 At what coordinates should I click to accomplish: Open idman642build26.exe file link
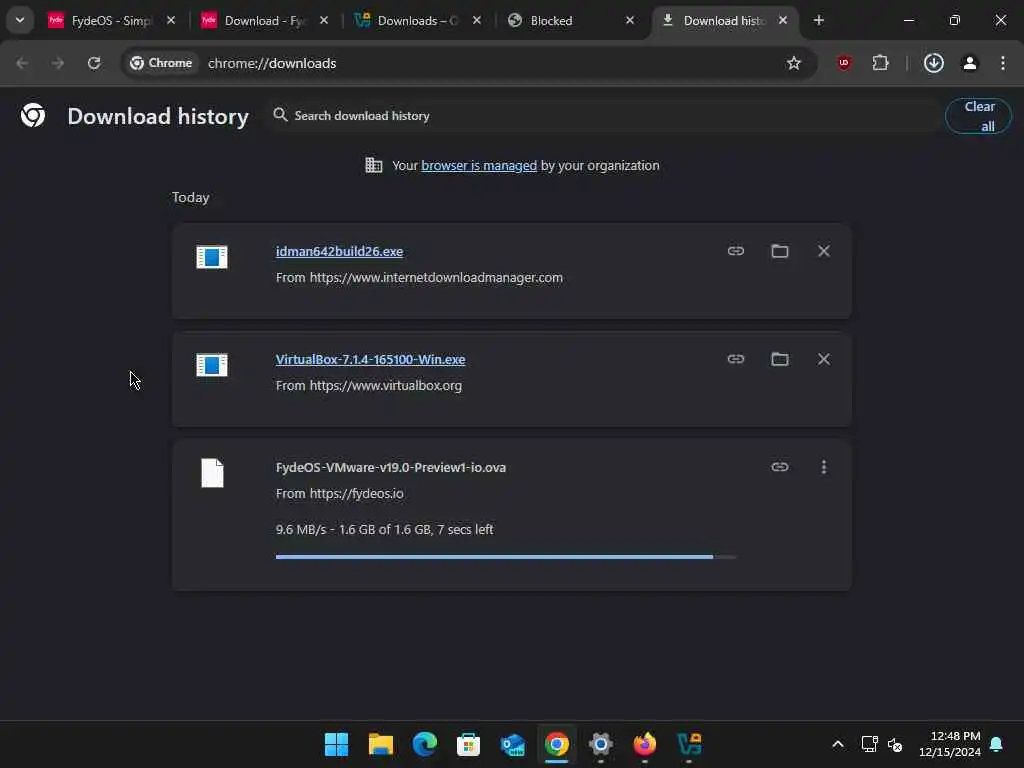coord(339,251)
